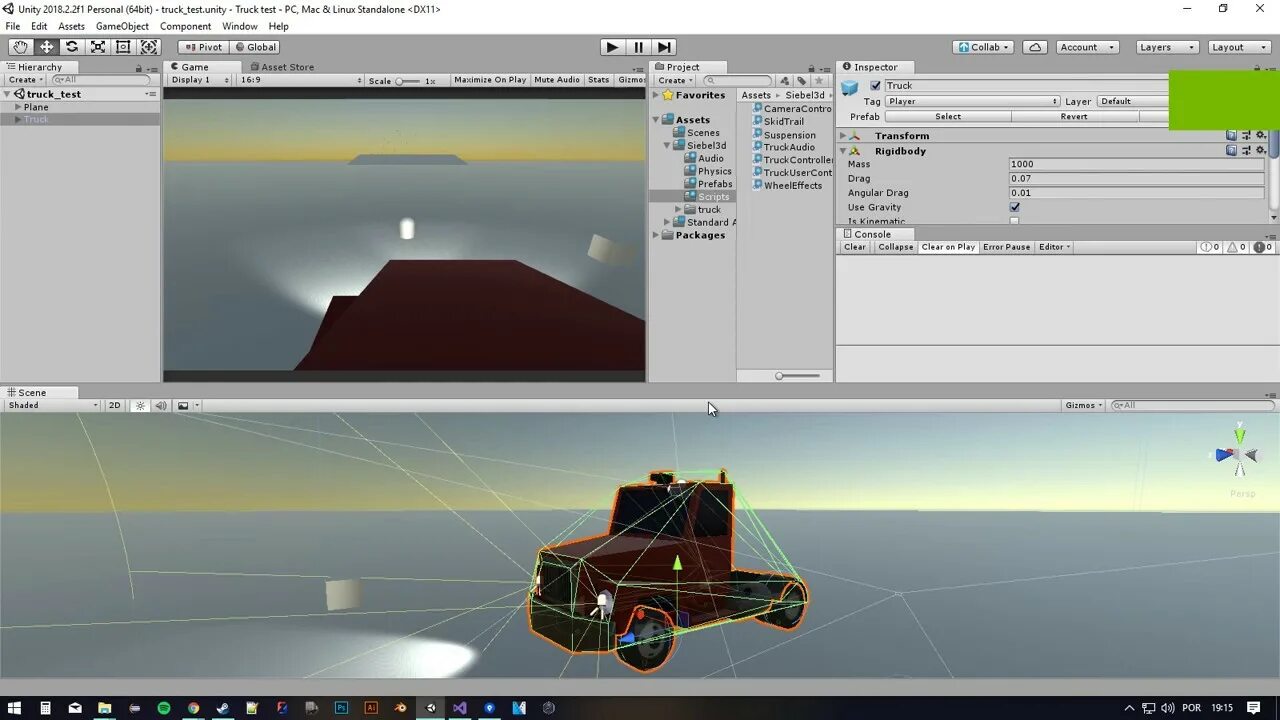1280x720 pixels.
Task: Switch to Pivot mode
Action: click(202, 46)
